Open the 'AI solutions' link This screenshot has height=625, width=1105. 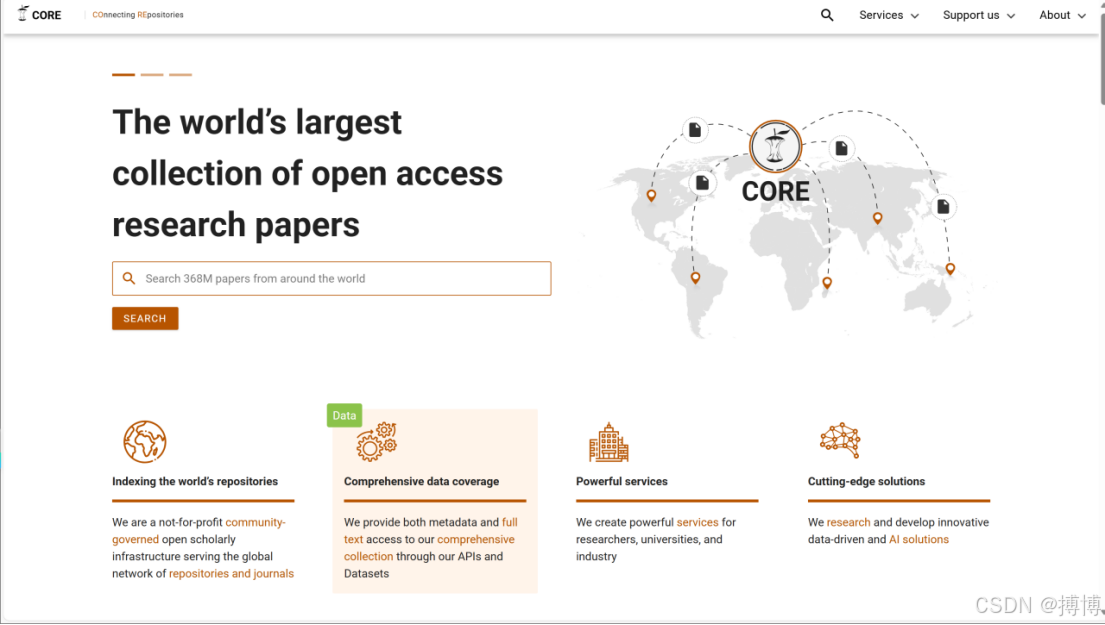tap(919, 539)
